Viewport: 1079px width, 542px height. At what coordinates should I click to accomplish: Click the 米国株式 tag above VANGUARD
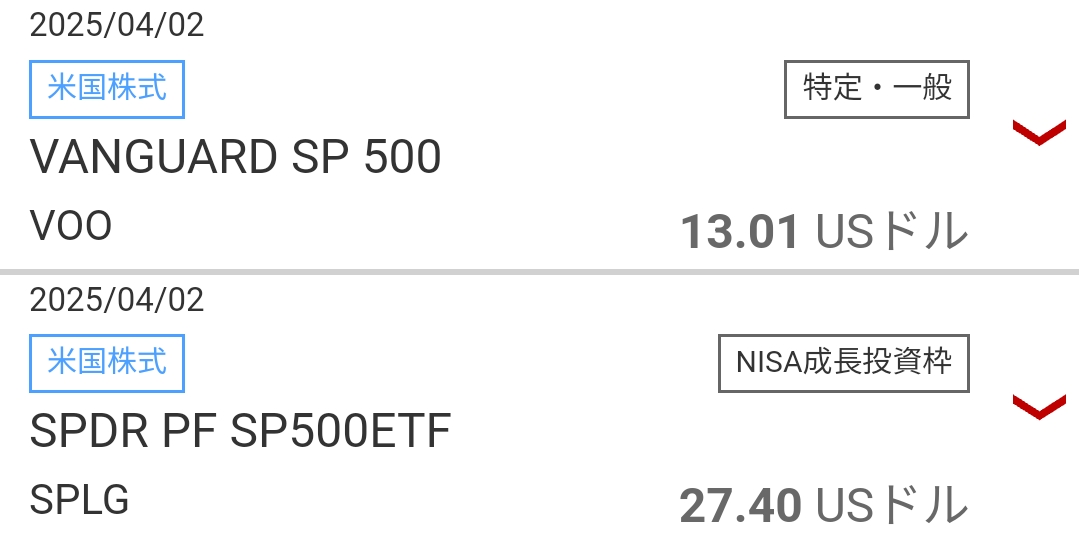(107, 89)
